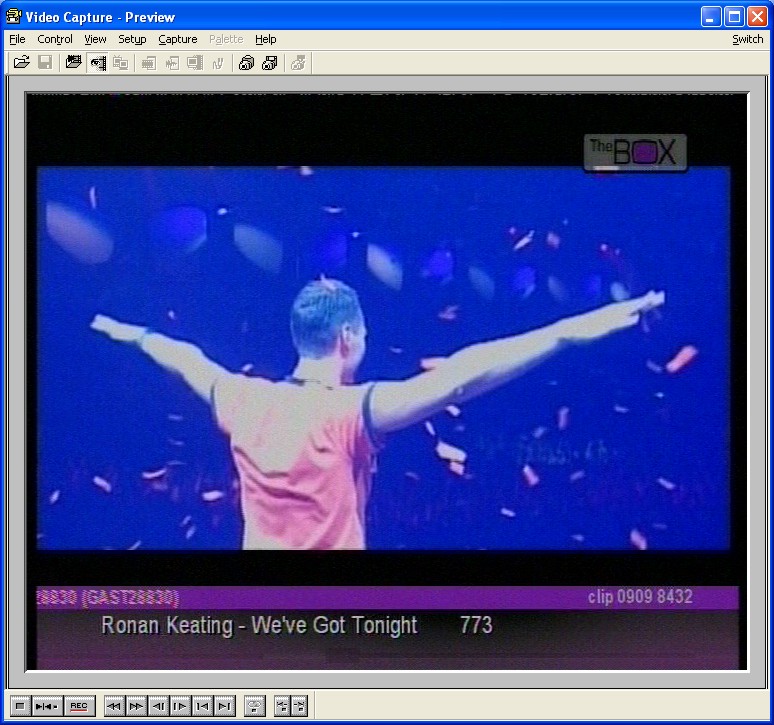Click the tape loop icon button
774x725 pixels.
255,706
